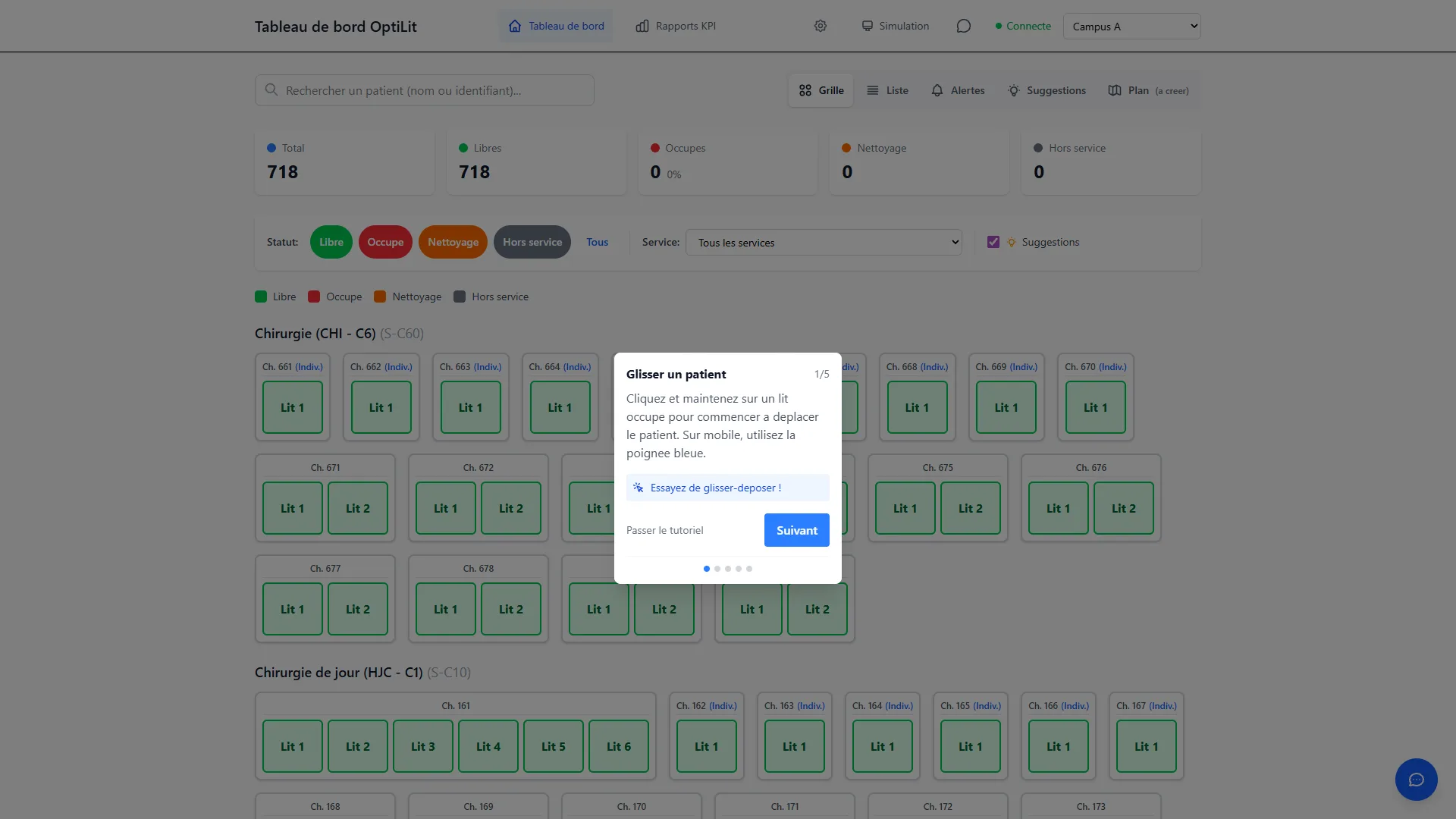Toggle the Nettoyage status filter

click(x=453, y=242)
